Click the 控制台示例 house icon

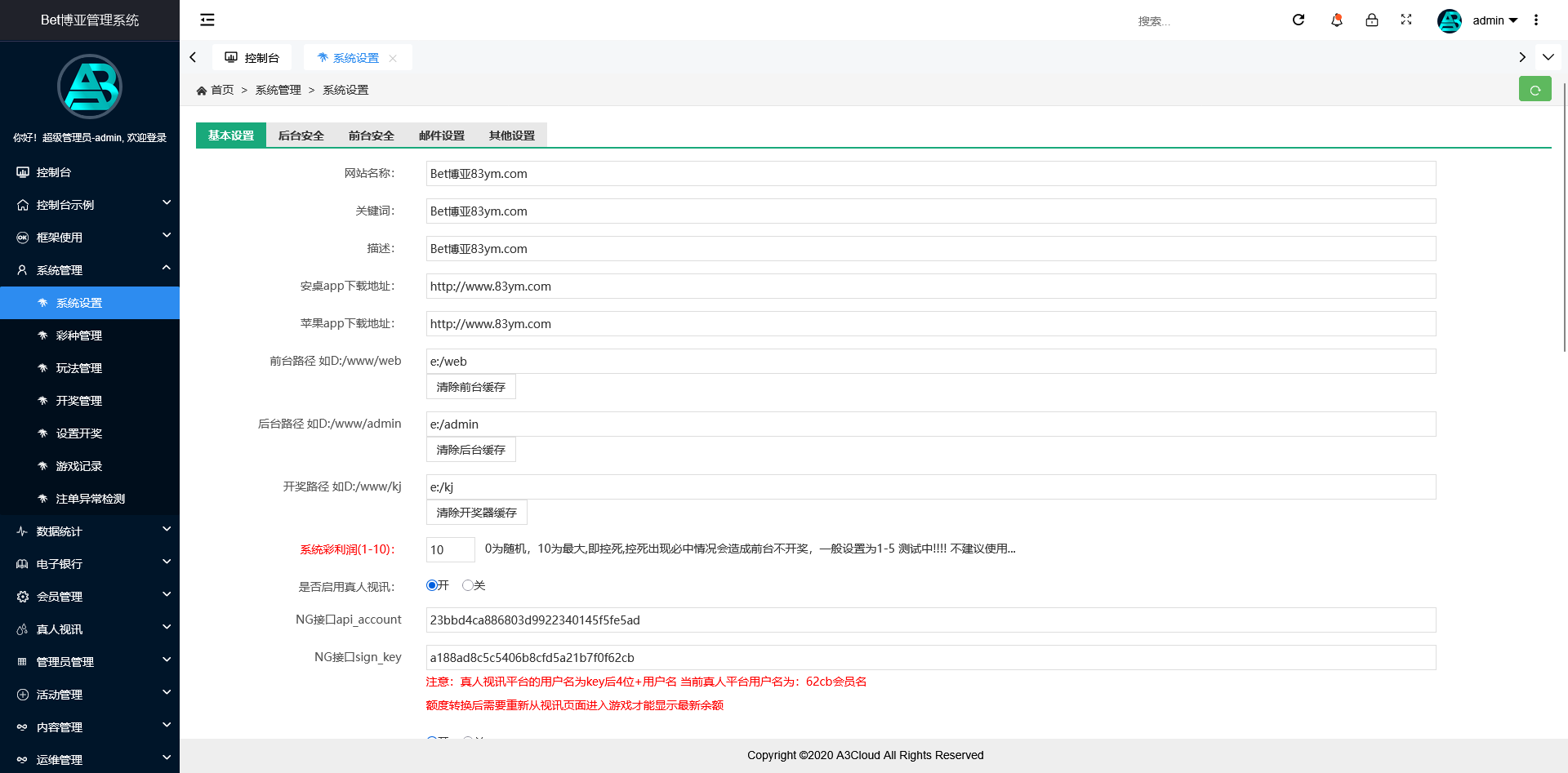click(23, 205)
